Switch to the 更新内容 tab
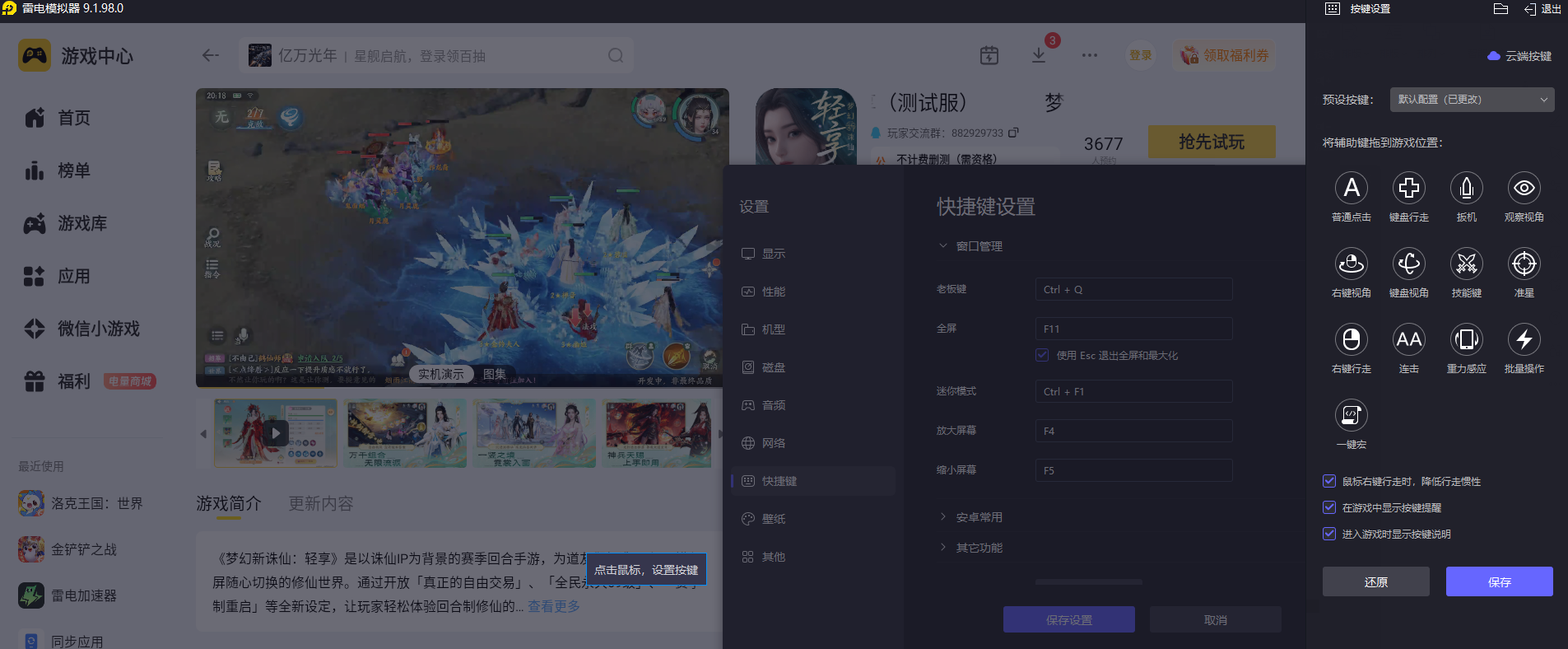1568x649 pixels. point(321,503)
